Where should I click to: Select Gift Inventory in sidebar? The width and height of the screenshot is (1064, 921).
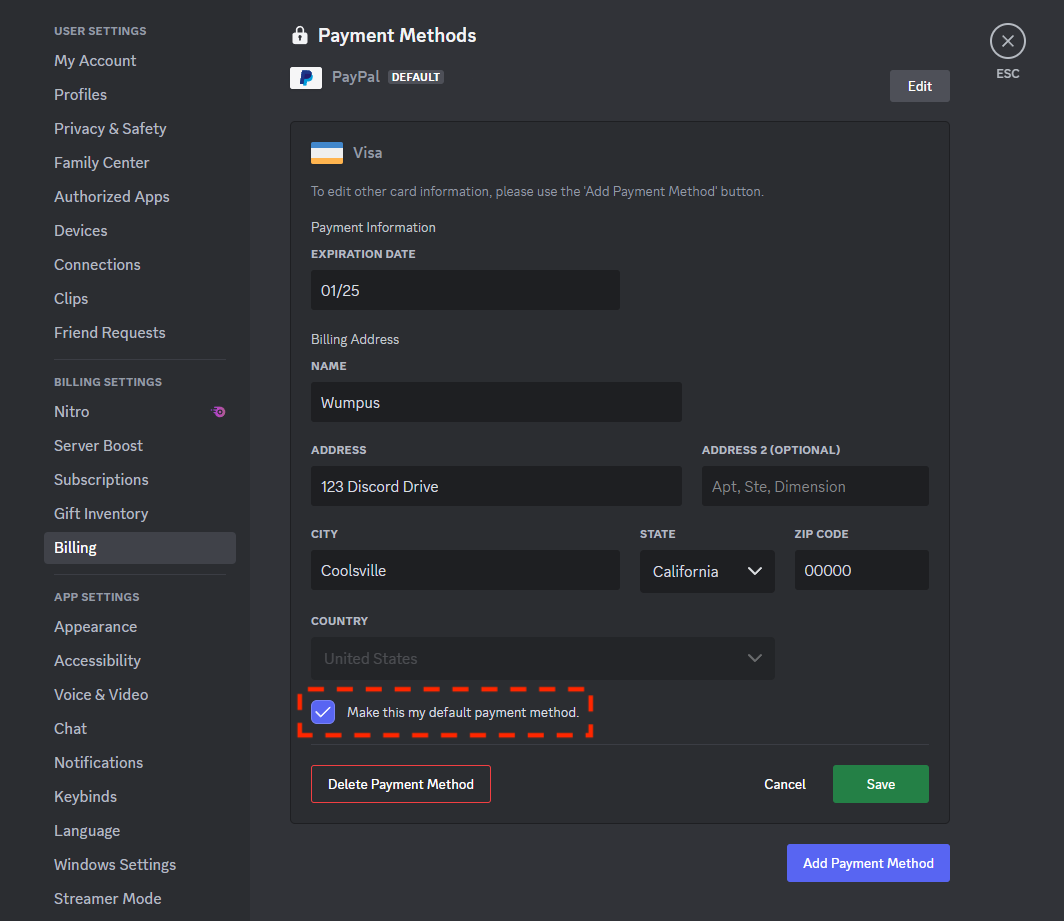(101, 513)
